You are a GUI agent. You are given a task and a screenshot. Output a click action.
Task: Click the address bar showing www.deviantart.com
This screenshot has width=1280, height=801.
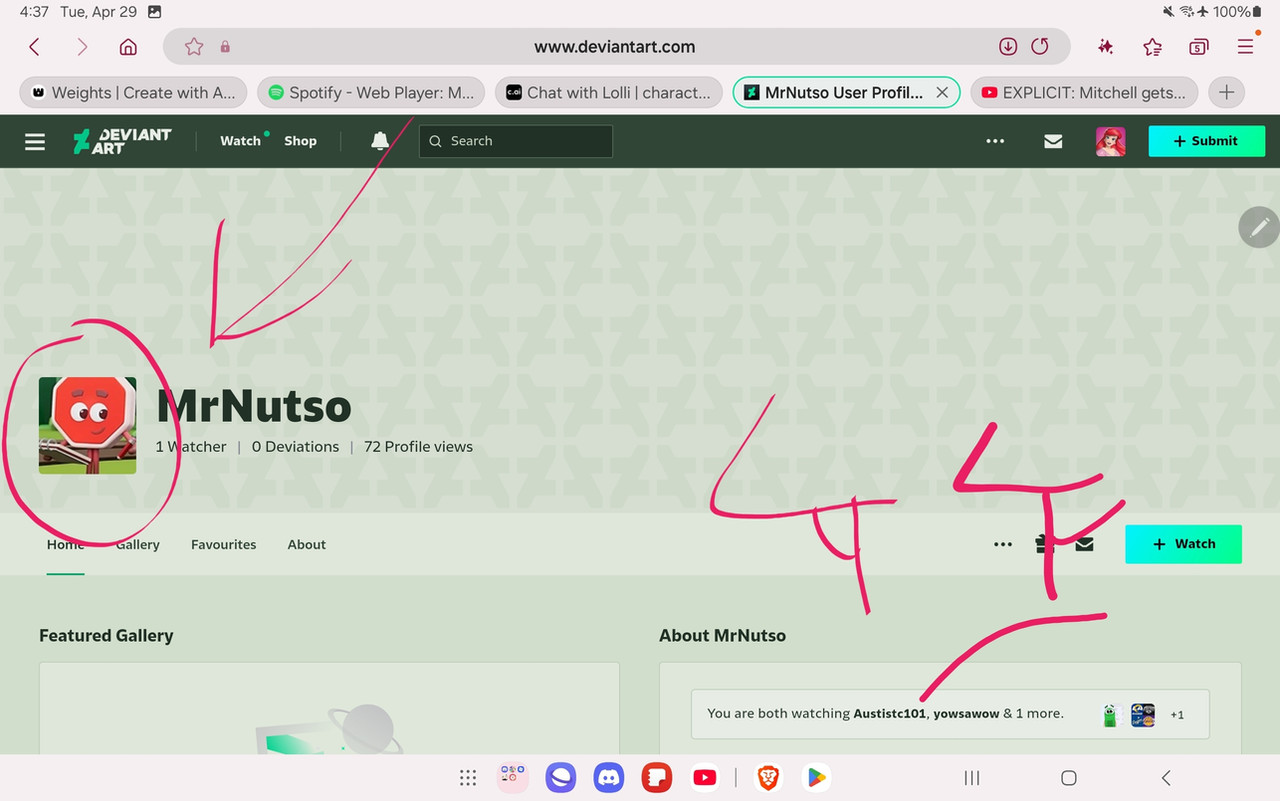coord(615,47)
